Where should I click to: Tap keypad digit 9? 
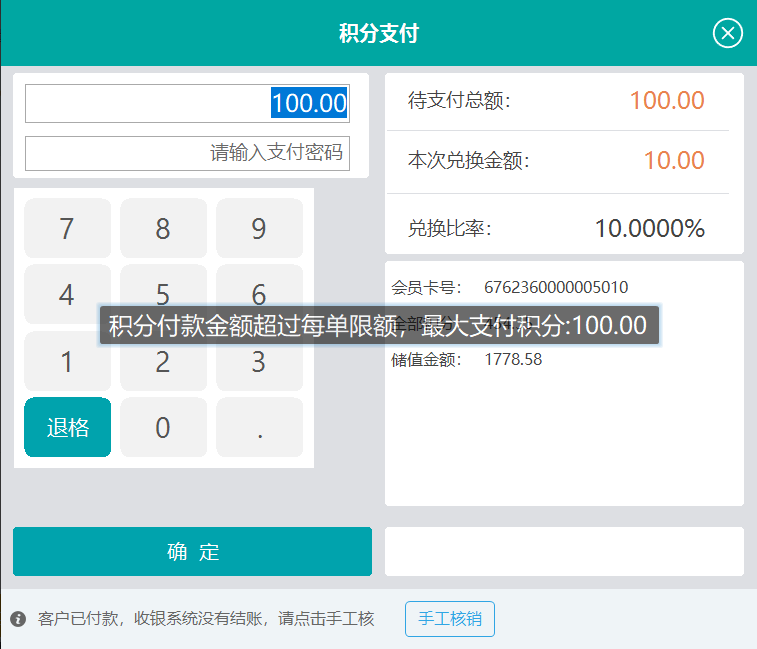pyautogui.click(x=259, y=228)
